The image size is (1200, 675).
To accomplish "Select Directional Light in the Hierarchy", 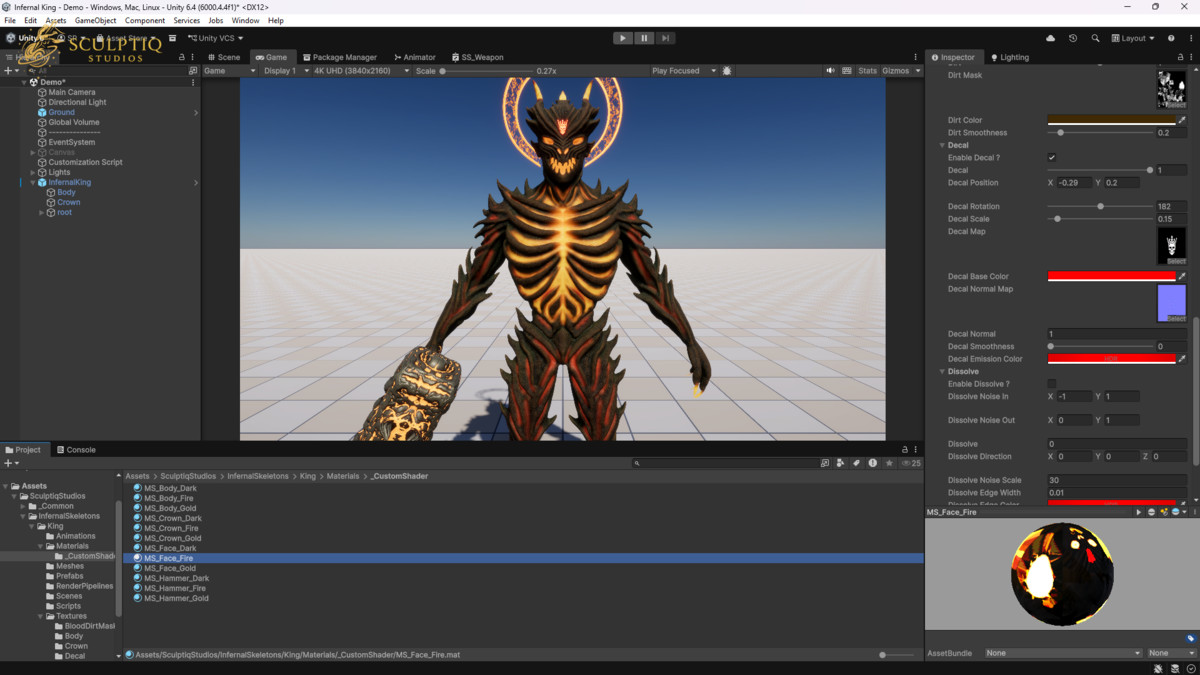I will tap(77, 102).
